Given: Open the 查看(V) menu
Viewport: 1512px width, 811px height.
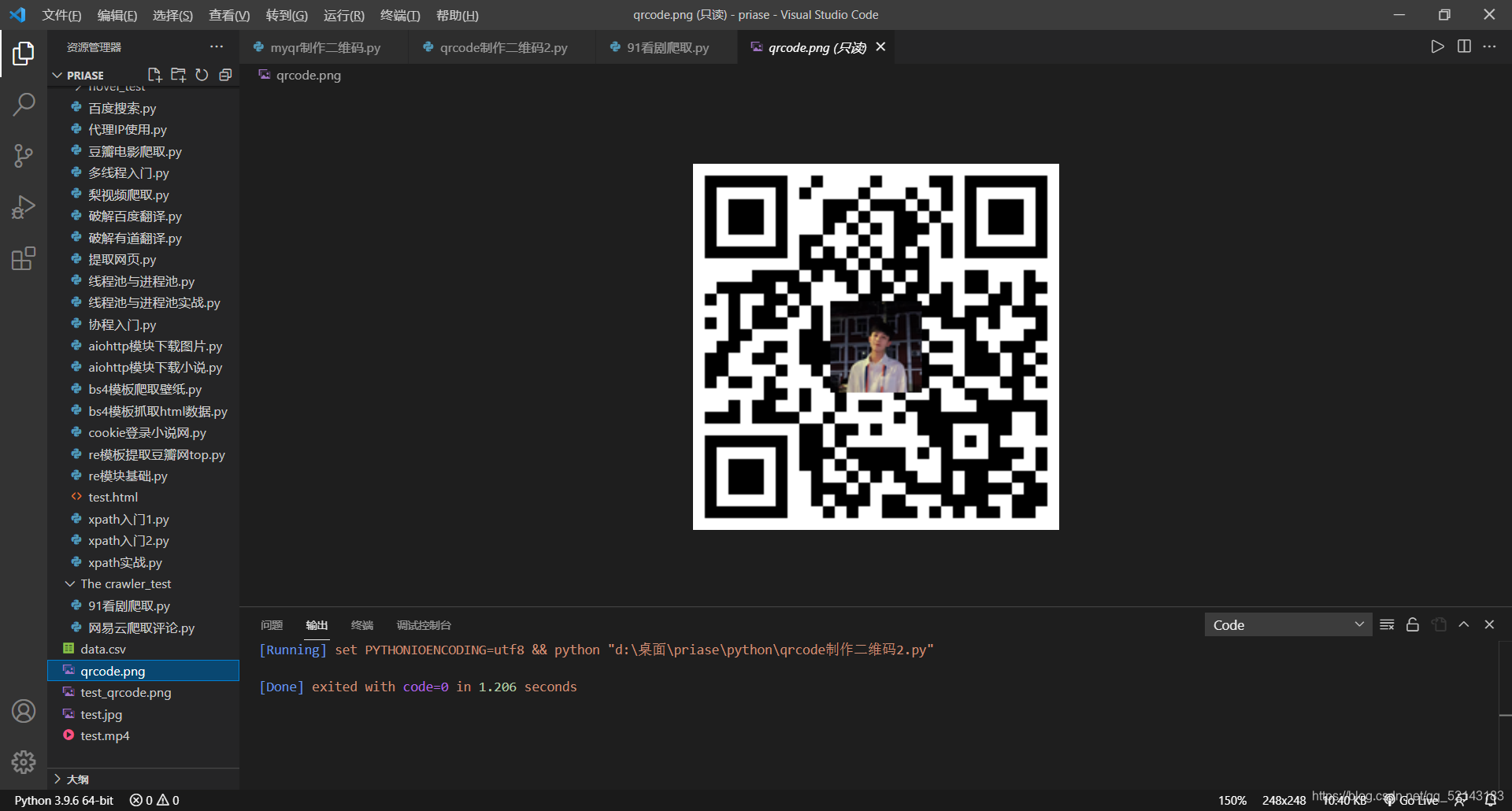Looking at the screenshot, I should (229, 15).
